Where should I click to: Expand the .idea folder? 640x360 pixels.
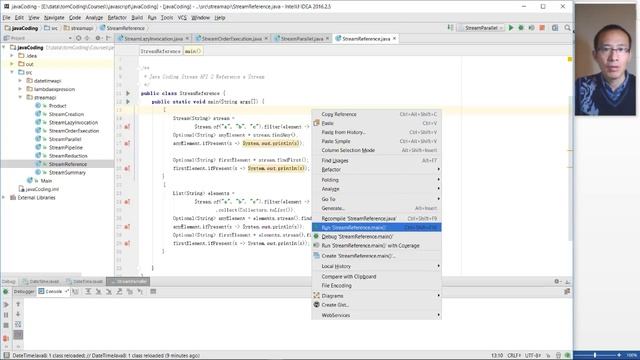pos(12,56)
